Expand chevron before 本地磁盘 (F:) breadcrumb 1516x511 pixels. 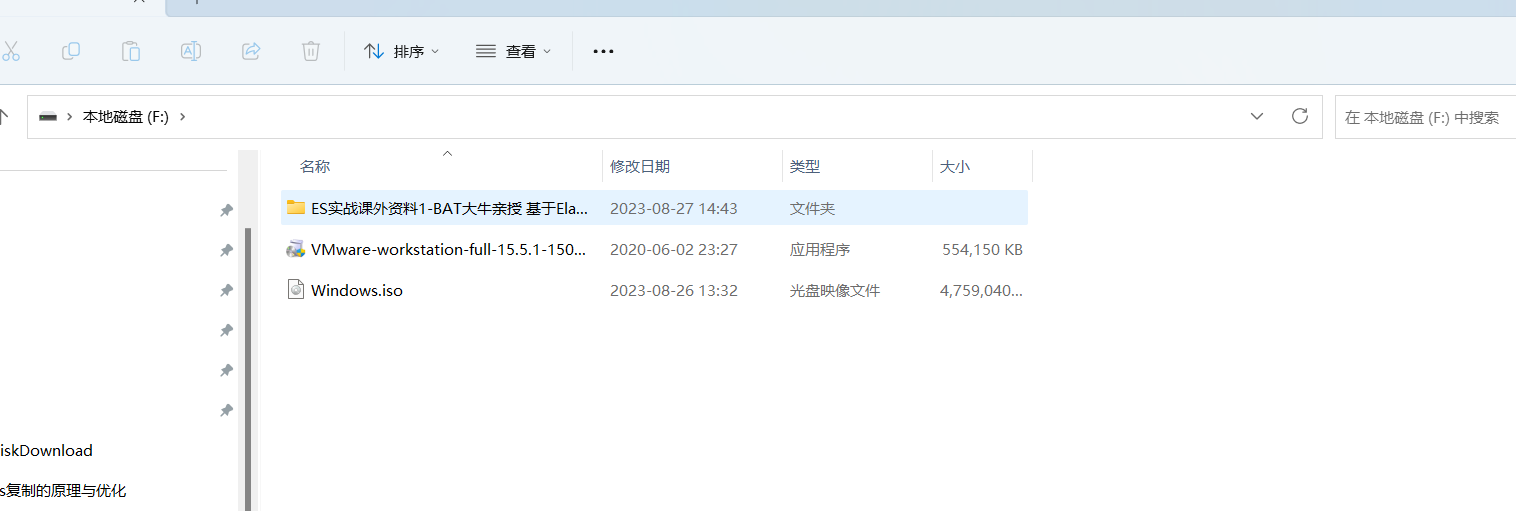[x=70, y=117]
